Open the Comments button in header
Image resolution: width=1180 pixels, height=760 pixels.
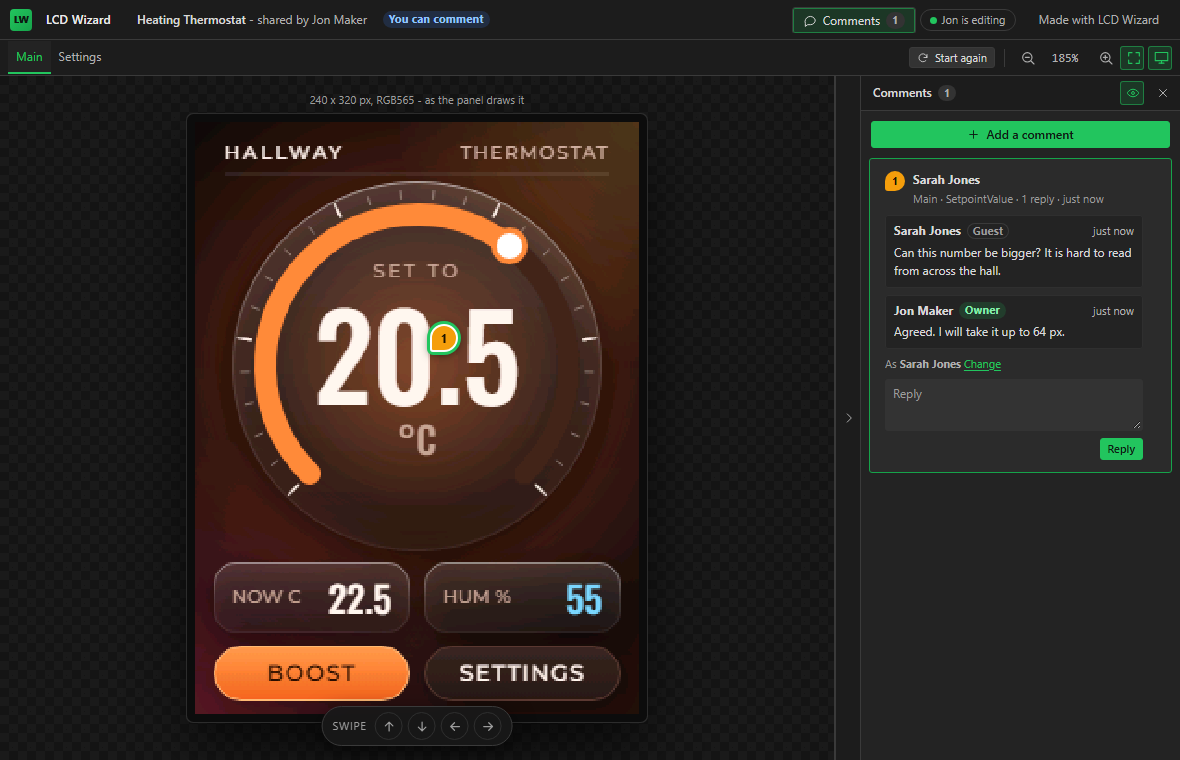pyautogui.click(x=853, y=20)
